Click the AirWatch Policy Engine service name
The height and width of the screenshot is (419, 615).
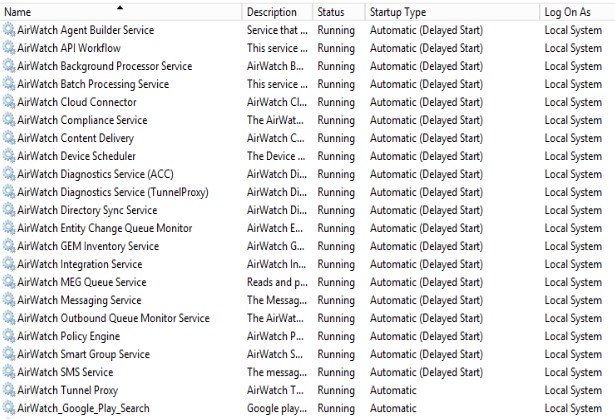(69, 336)
